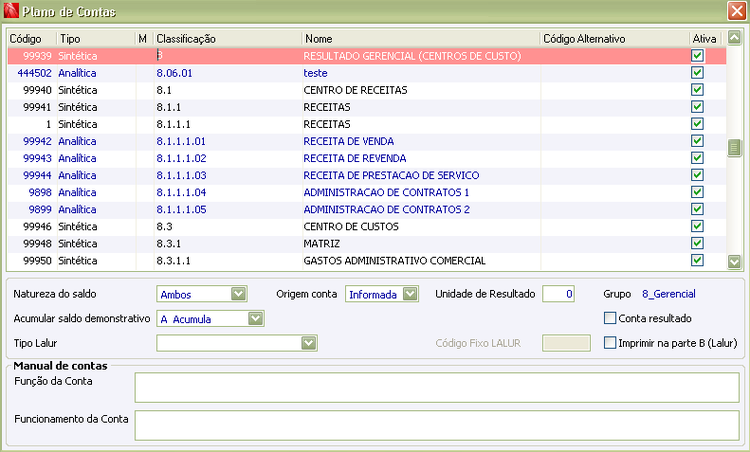
Task: Click the scroll down arrow of accounts list
Action: [x=734, y=262]
